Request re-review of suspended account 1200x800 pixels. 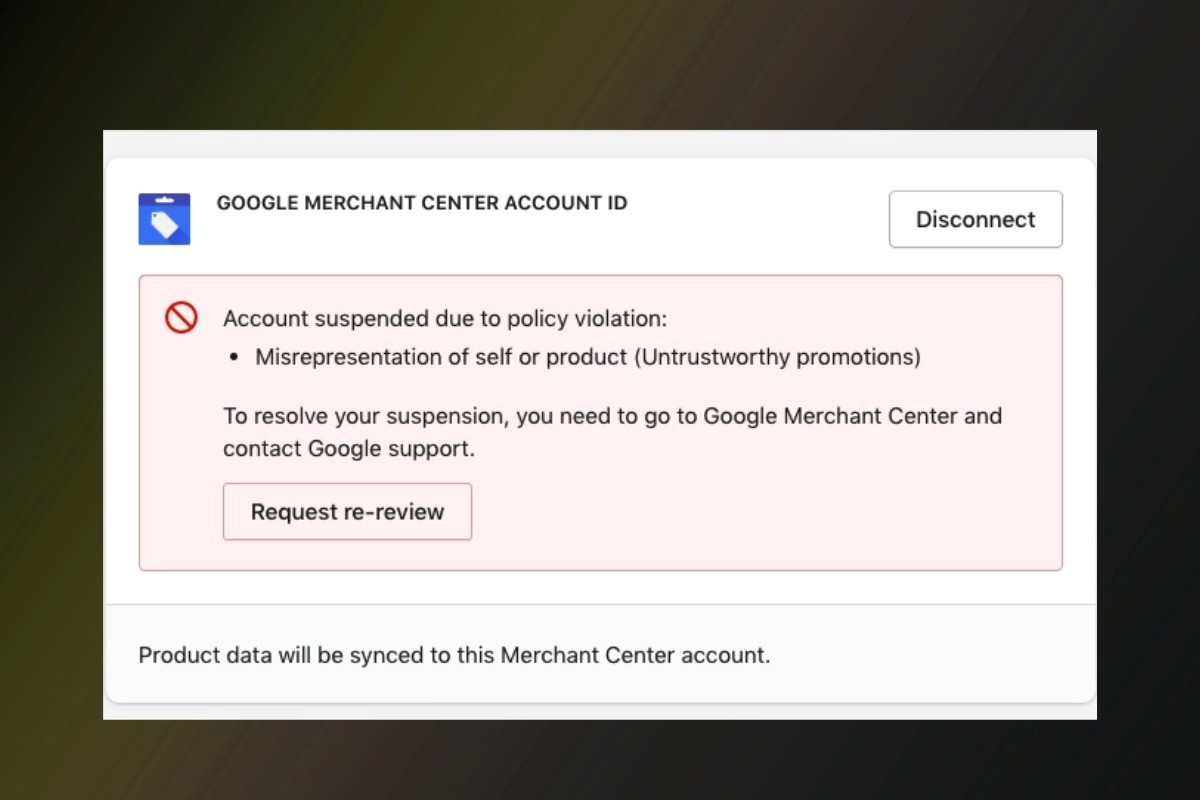point(347,512)
